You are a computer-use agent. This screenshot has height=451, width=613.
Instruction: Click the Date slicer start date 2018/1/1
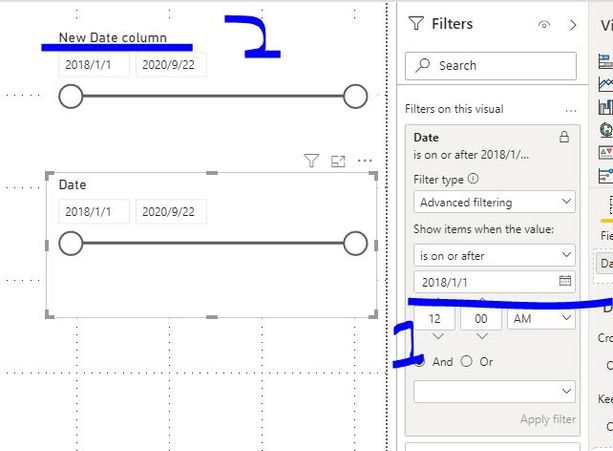point(94,212)
